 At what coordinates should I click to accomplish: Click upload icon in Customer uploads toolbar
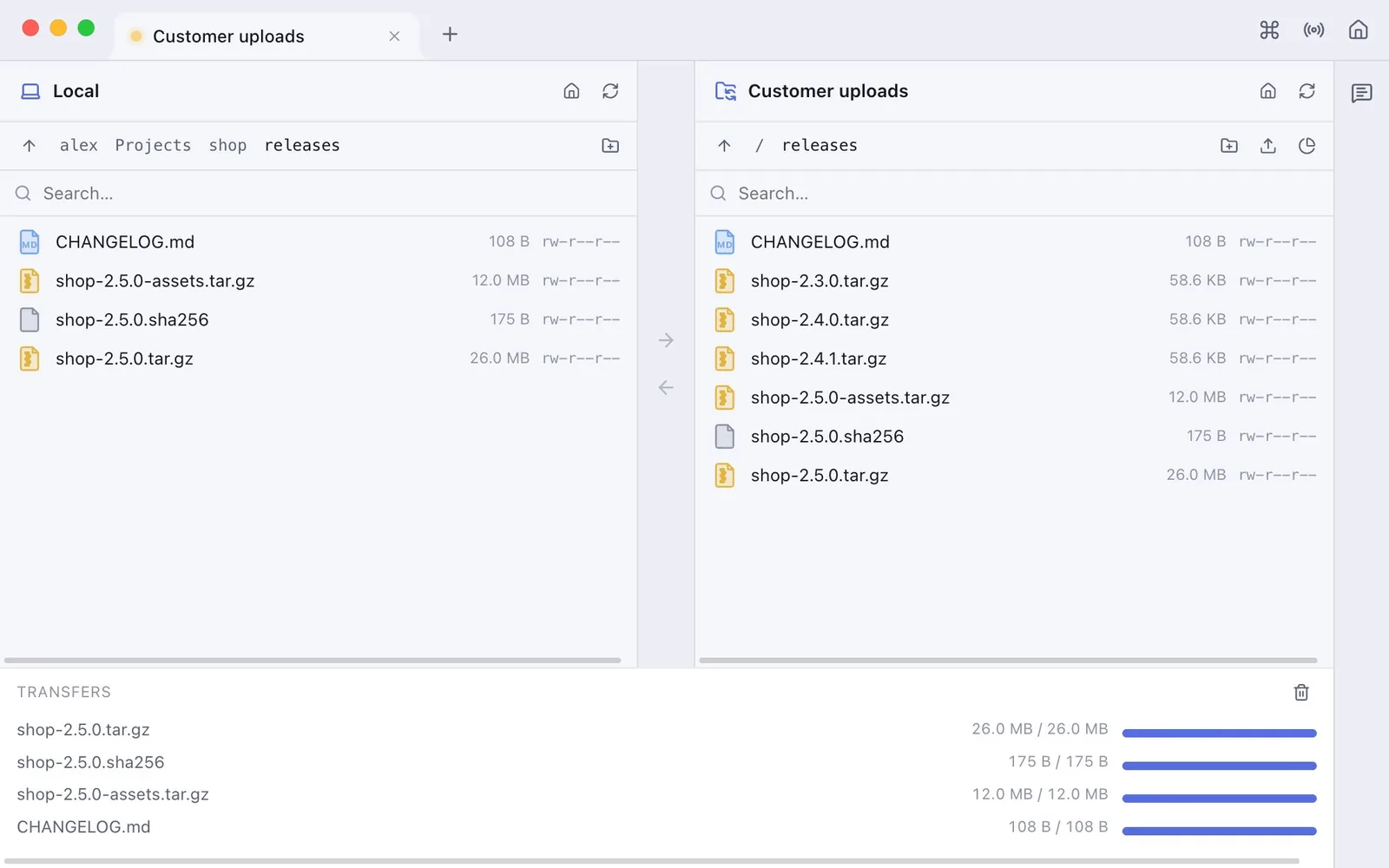click(x=1267, y=146)
